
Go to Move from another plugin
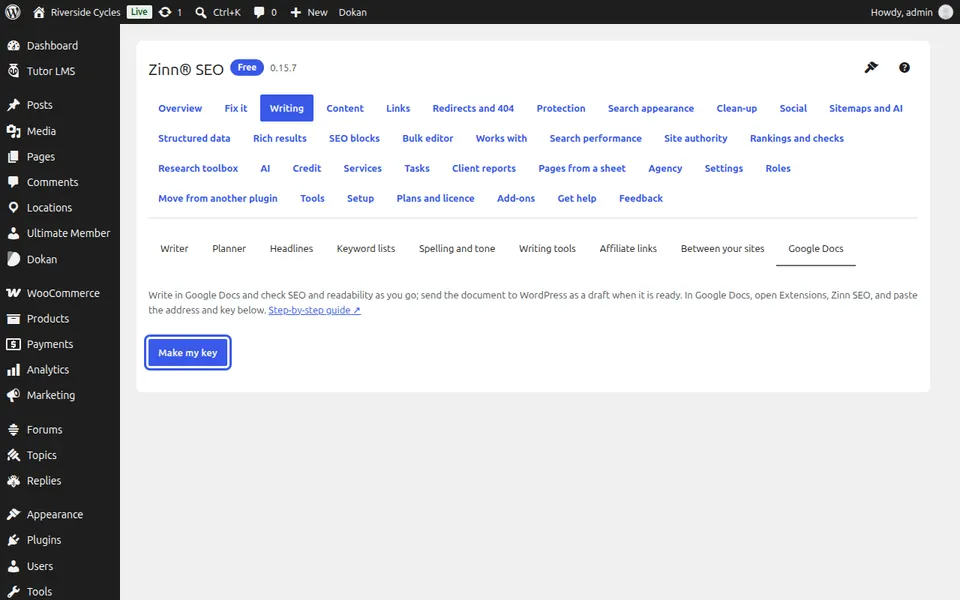tap(218, 198)
